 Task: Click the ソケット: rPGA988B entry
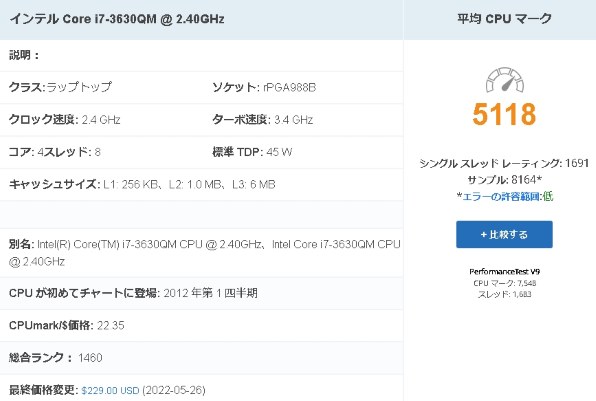point(264,87)
